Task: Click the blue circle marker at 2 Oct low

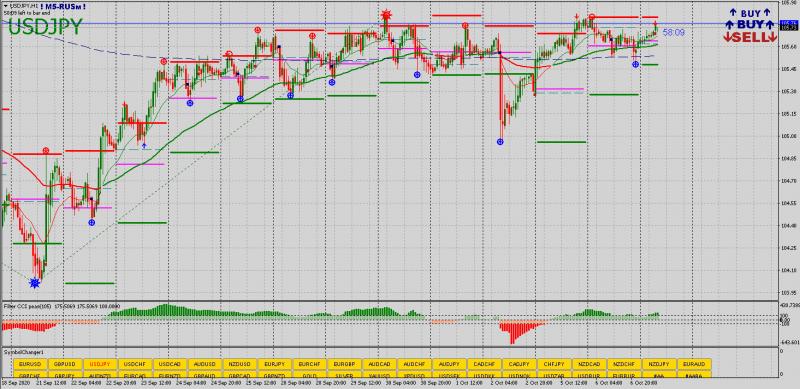Action: (500, 142)
